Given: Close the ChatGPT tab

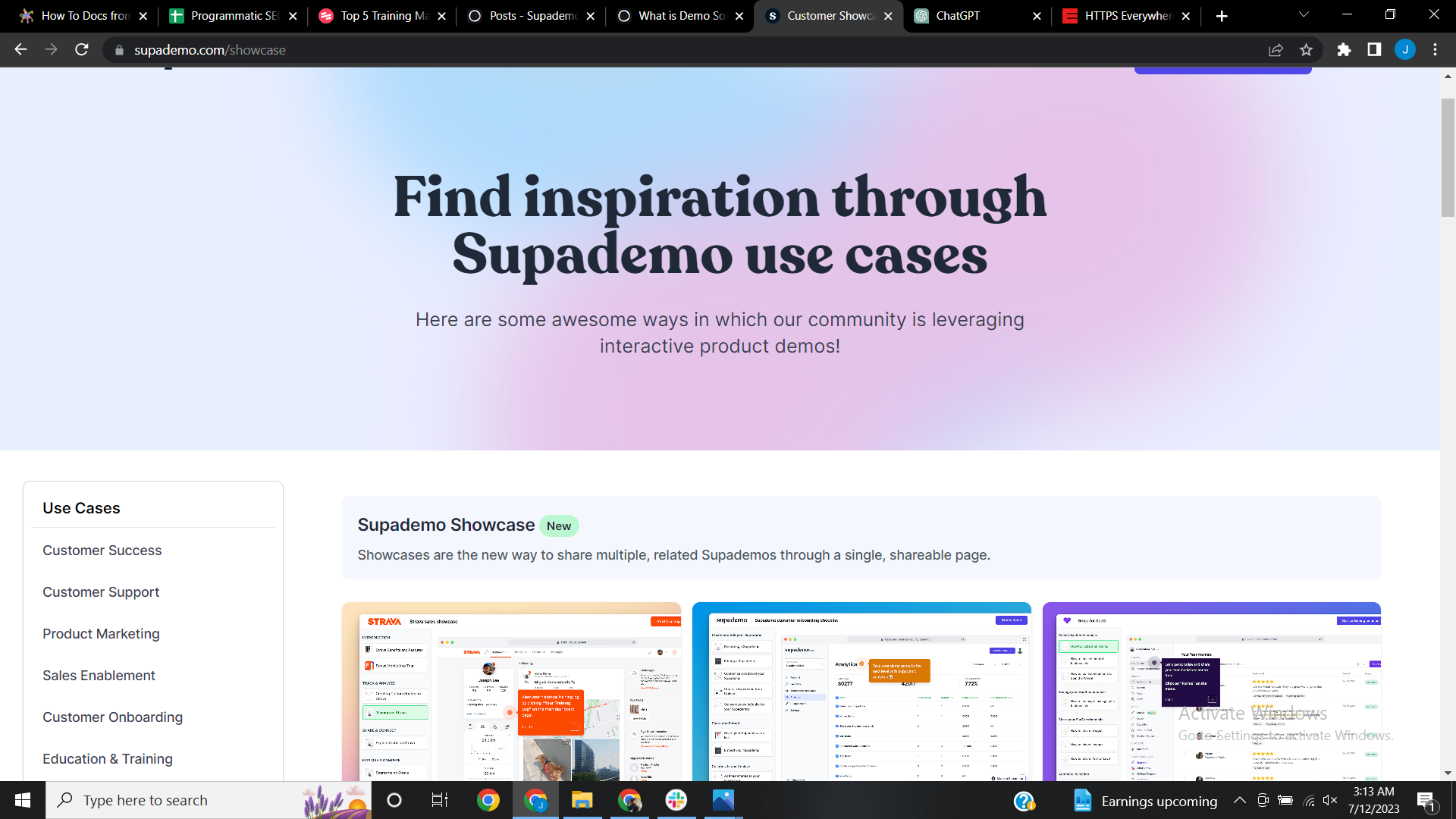Looking at the screenshot, I should click(x=1037, y=16).
